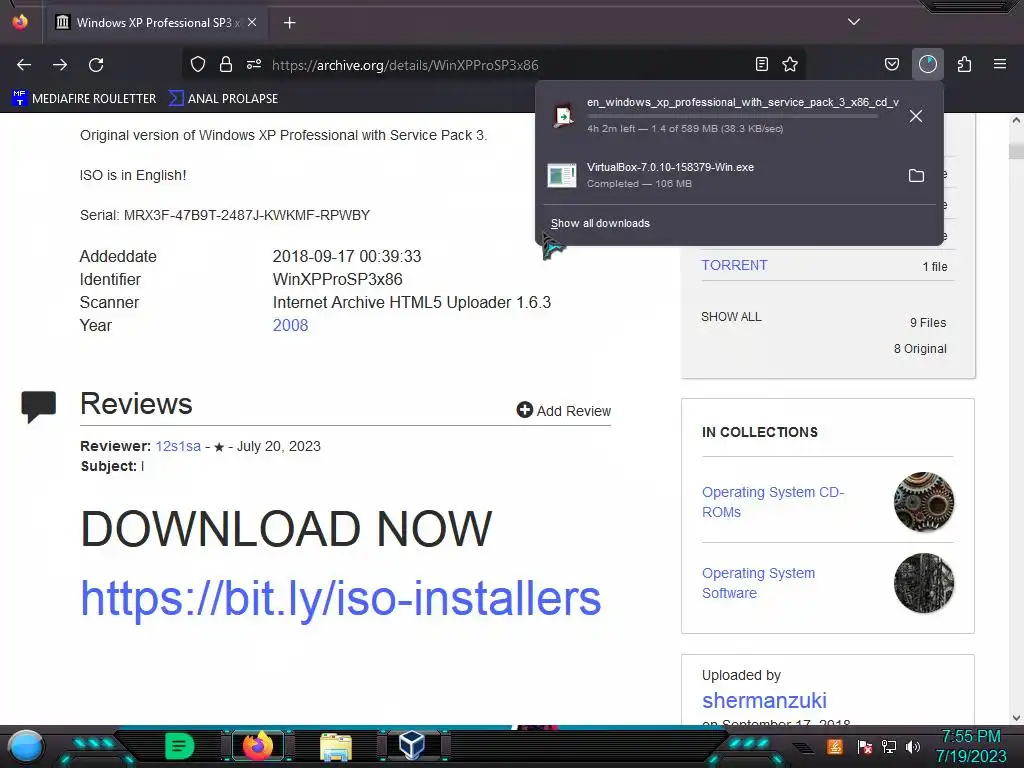This screenshot has width=1024, height=768.
Task: Go forward with the browser forward arrow
Action: point(60,65)
